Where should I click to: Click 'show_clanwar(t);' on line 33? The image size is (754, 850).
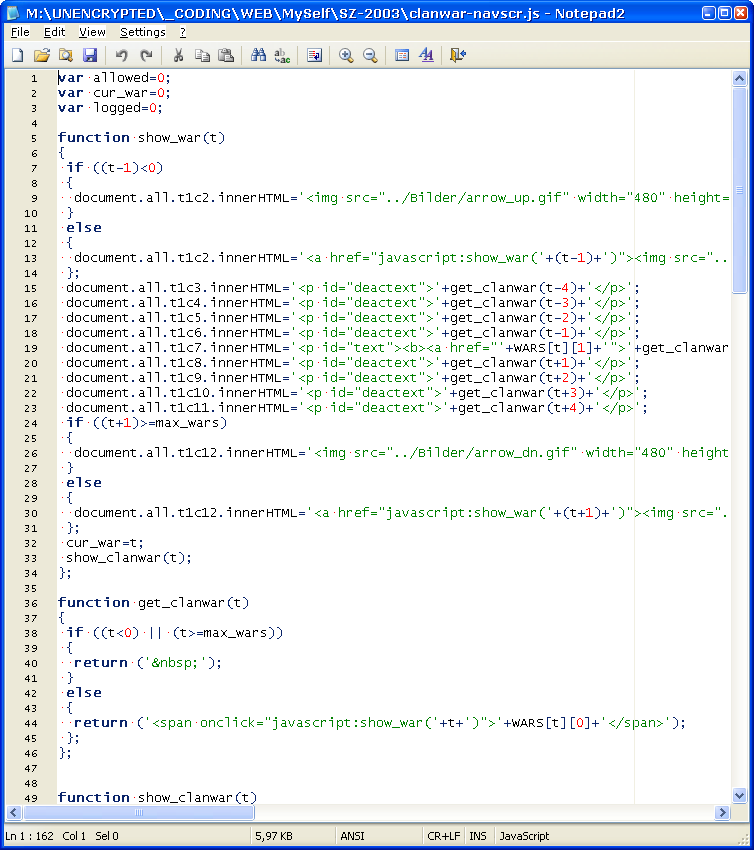coord(129,558)
